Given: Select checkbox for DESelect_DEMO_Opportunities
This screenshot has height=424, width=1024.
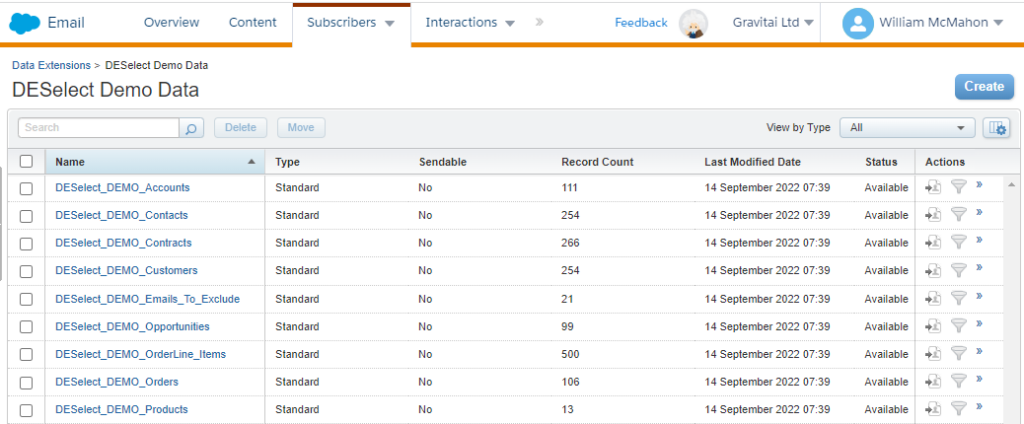Looking at the screenshot, I should click(x=26, y=327).
